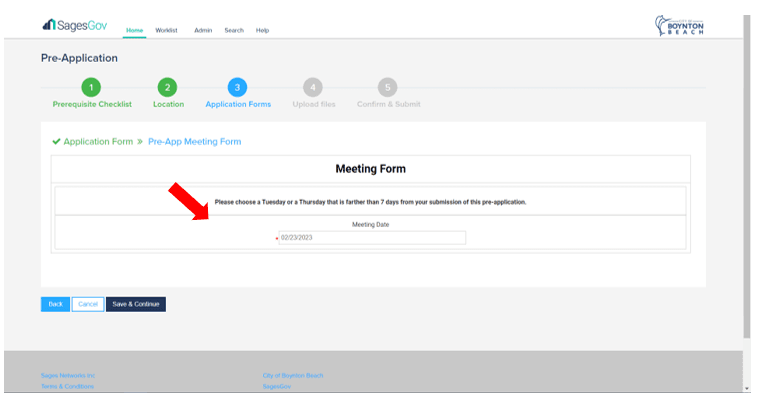Click step 4 gray circle icon
The height and width of the screenshot is (403, 760).
tap(313, 88)
